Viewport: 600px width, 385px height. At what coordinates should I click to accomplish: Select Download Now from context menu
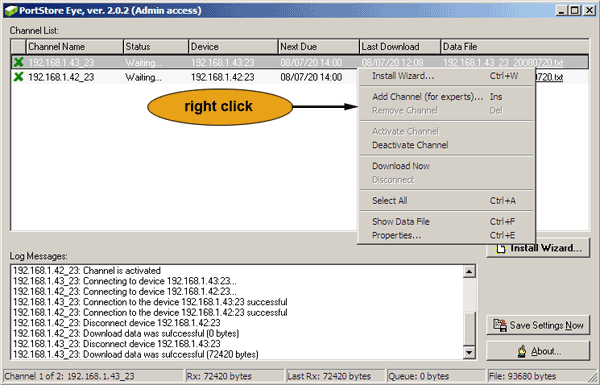(445, 166)
